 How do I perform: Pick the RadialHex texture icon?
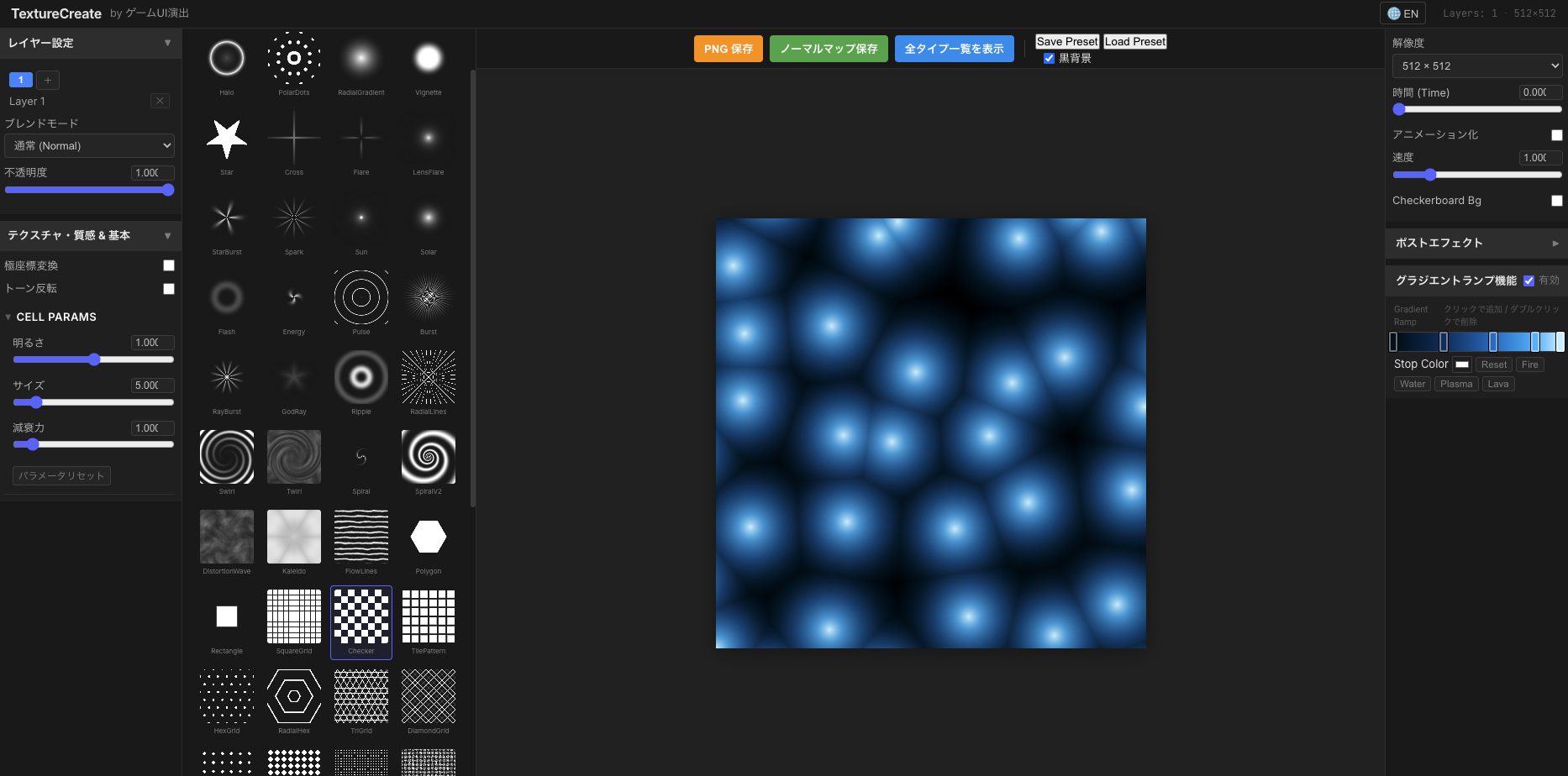pyautogui.click(x=294, y=696)
